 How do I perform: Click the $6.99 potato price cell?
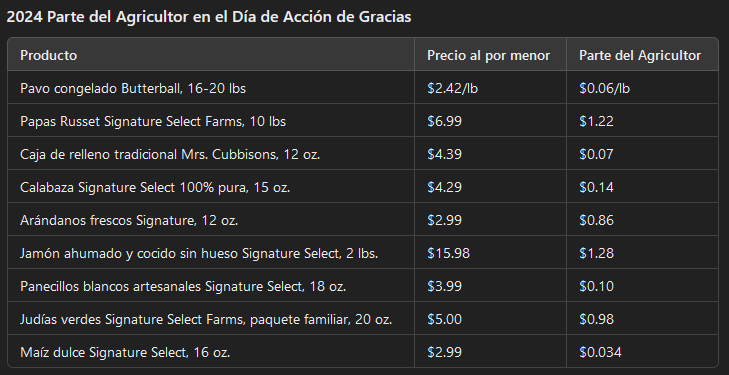pos(490,120)
